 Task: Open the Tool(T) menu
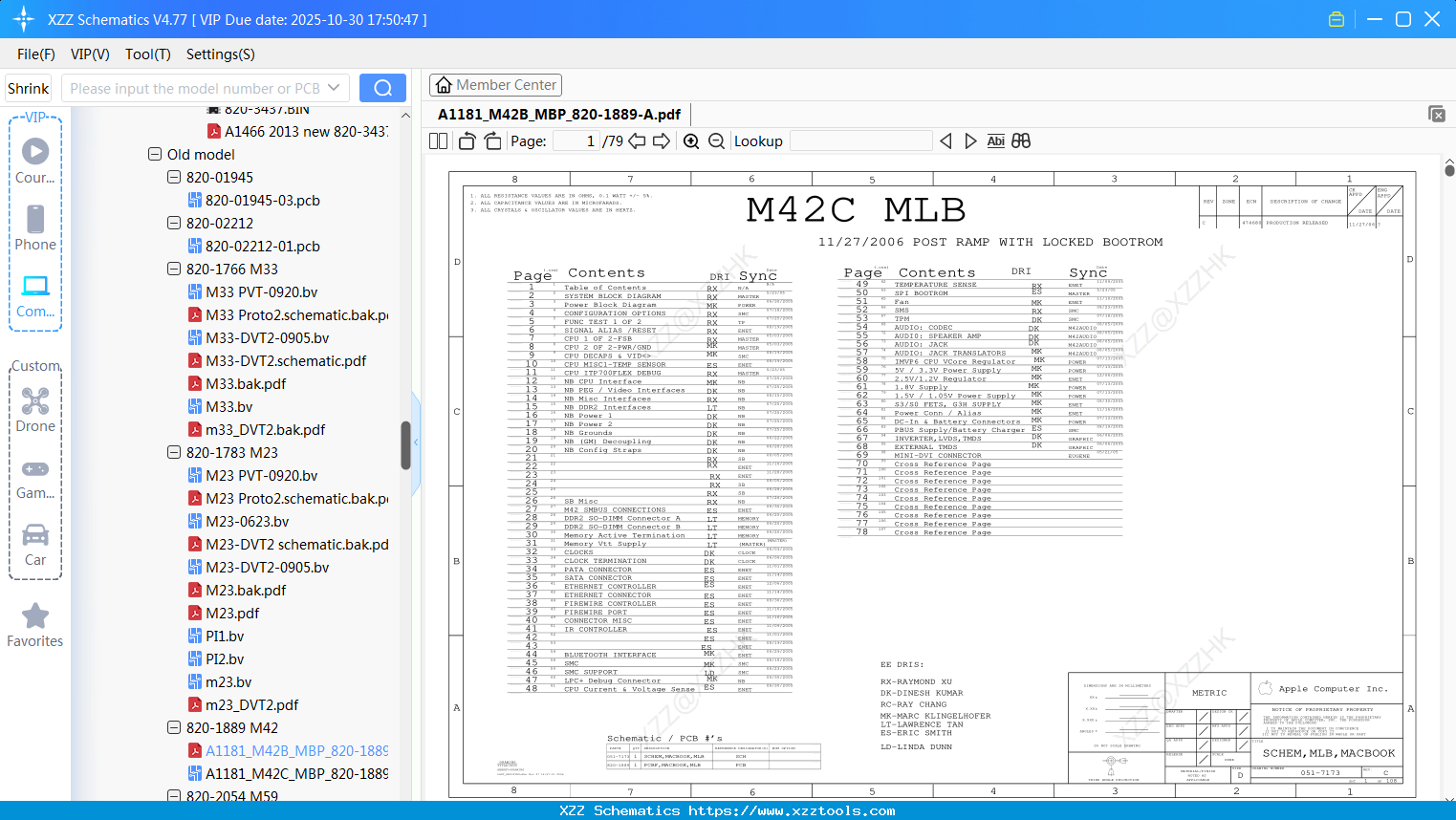click(148, 54)
